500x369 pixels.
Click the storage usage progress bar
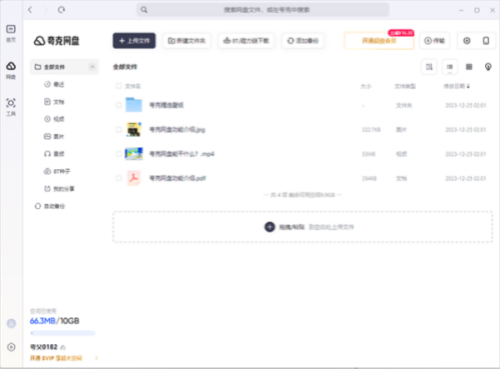point(63,333)
